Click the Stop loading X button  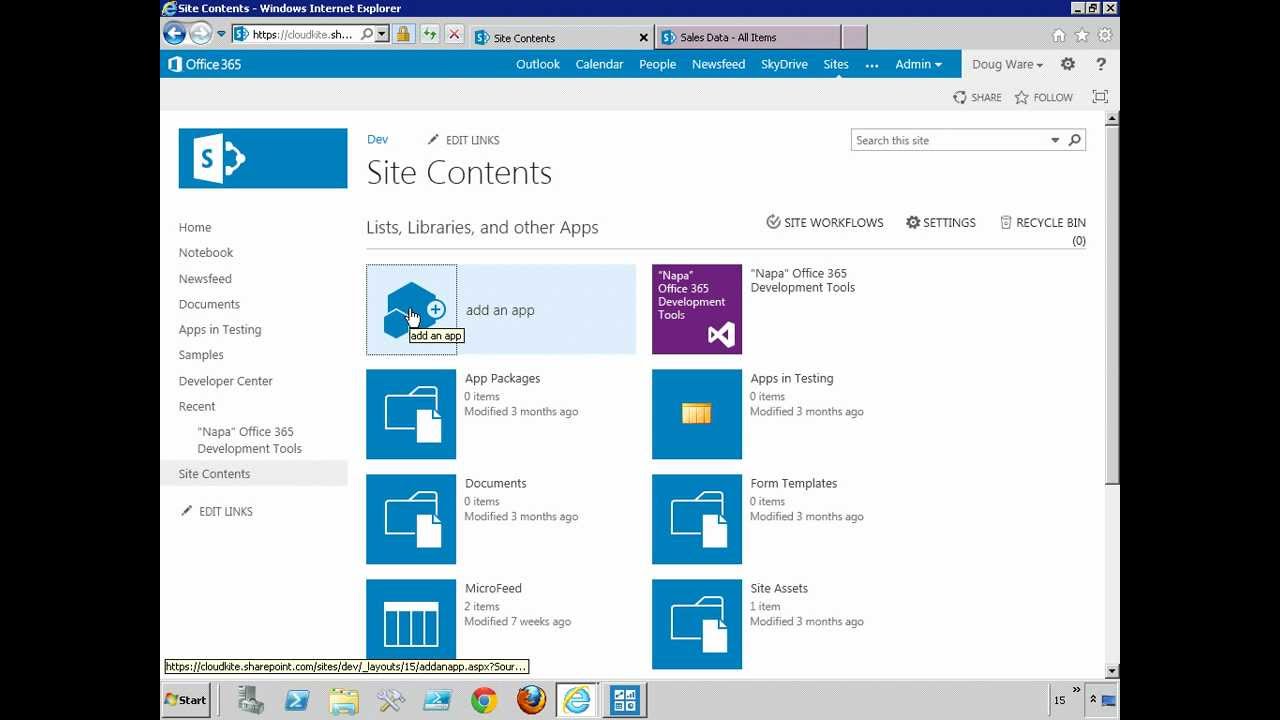point(454,34)
